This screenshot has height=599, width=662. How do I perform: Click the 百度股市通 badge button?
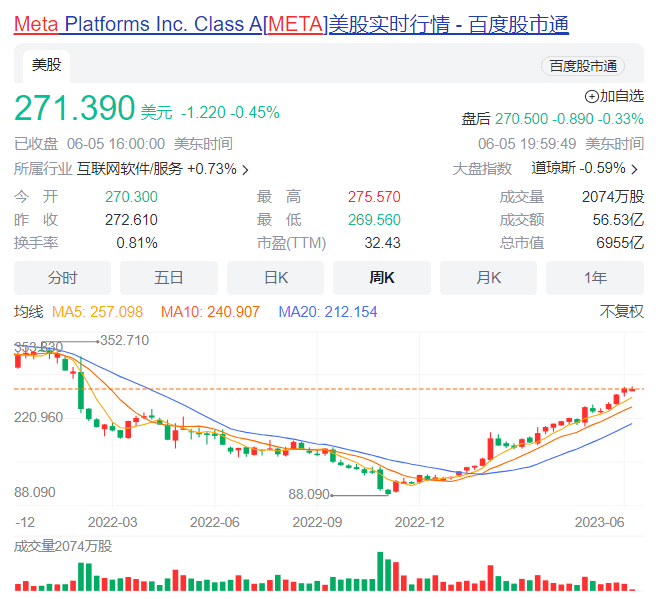tap(583, 66)
